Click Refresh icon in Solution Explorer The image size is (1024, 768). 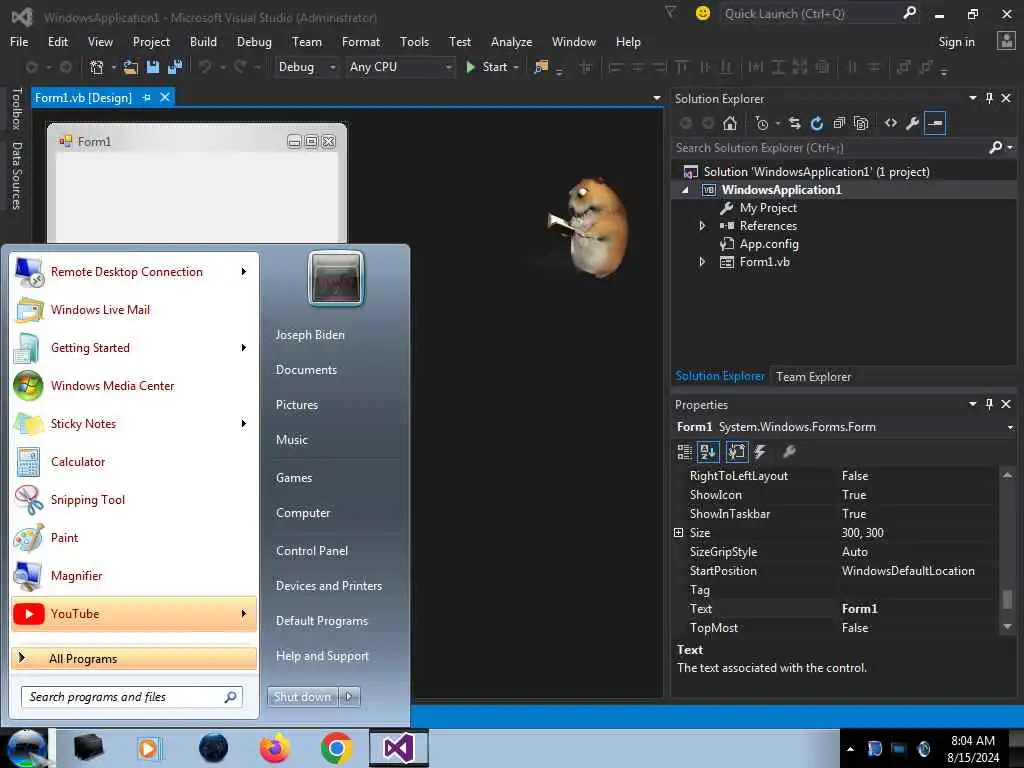[x=816, y=123]
